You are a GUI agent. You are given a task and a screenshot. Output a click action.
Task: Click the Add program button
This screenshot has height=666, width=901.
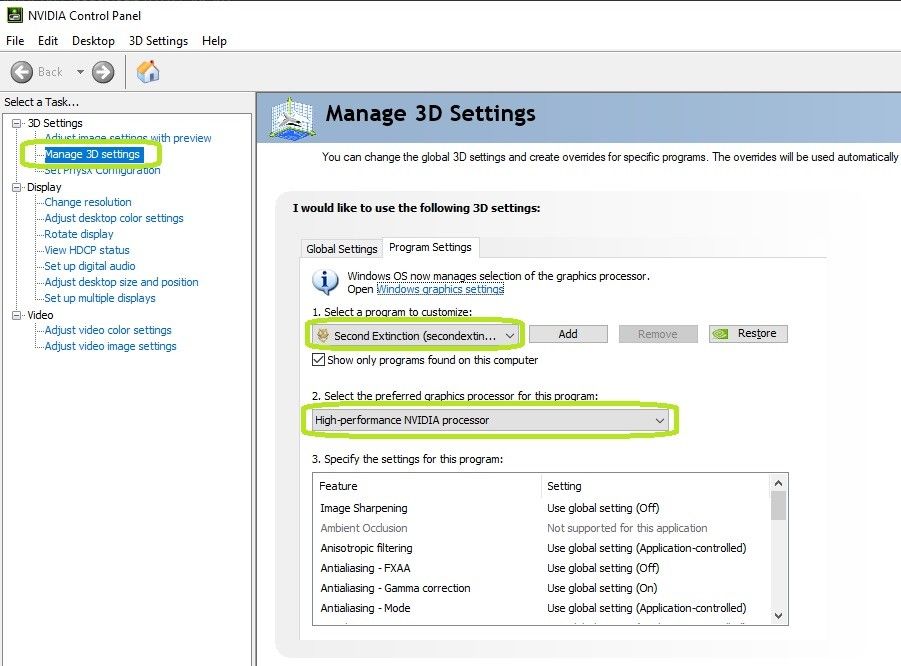coord(568,334)
